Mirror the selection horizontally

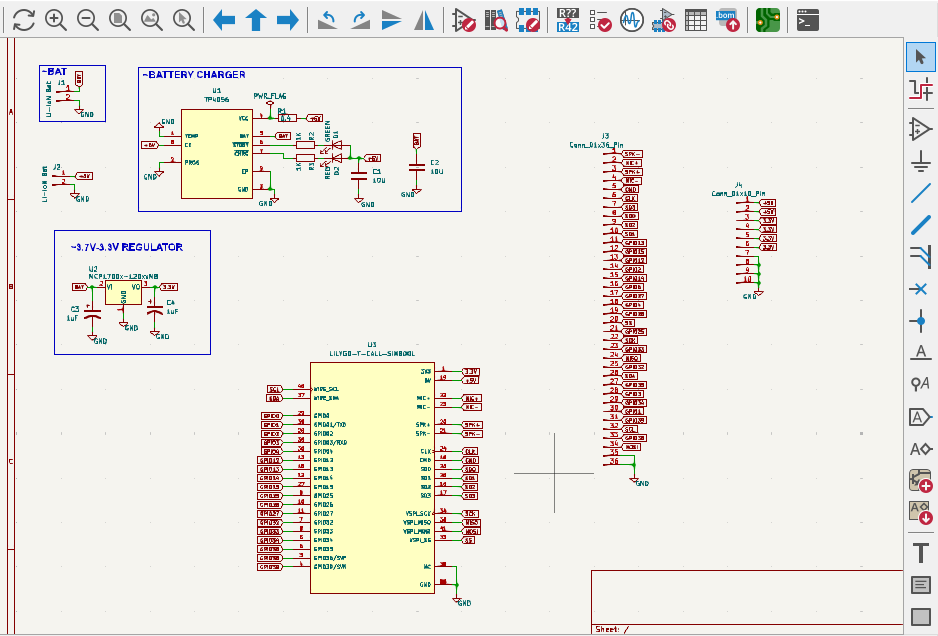(424, 19)
